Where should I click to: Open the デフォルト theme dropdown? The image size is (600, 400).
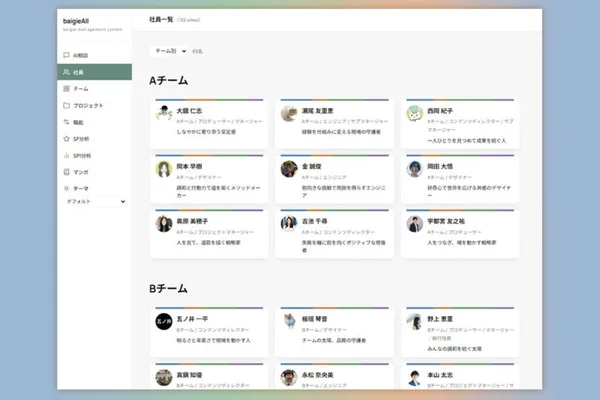[96, 201]
